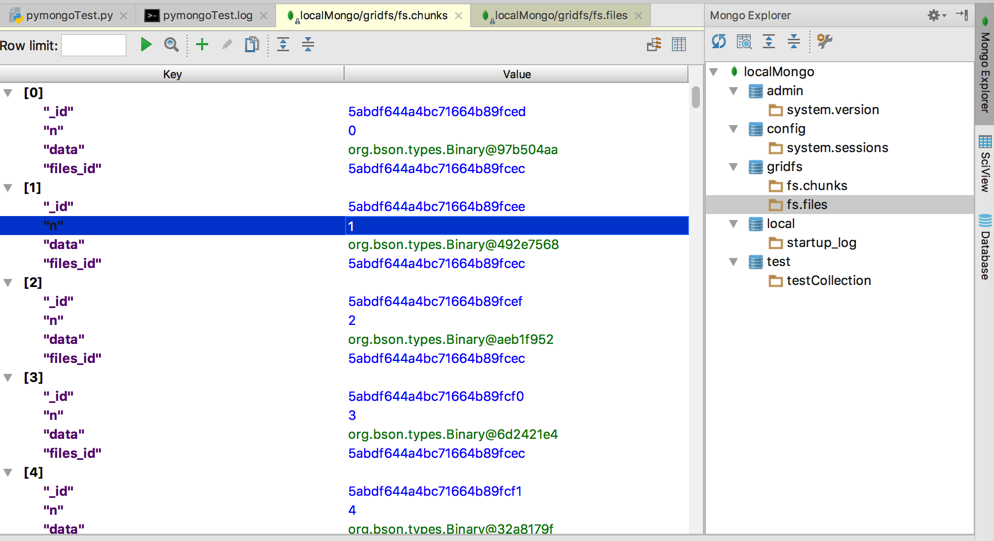Screen dimensions: 994x541
Task: Expand all results in the query toolbar
Action: (283, 44)
